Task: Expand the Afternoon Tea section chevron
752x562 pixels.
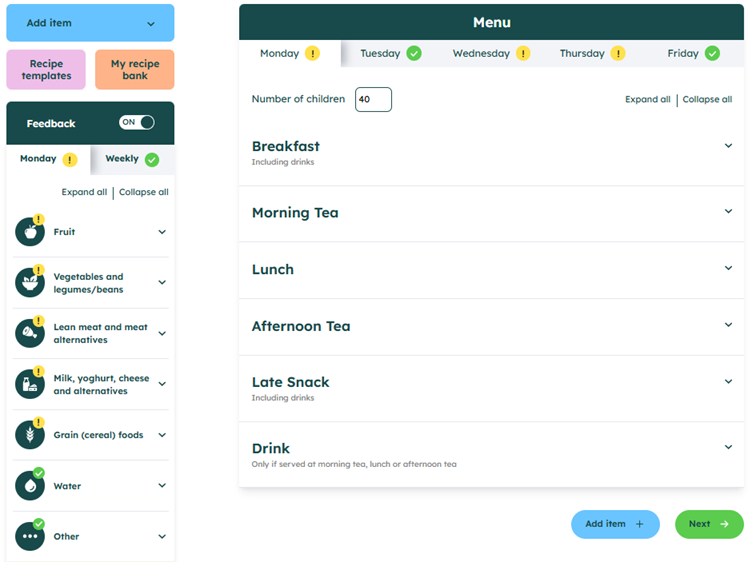Action: [728, 325]
